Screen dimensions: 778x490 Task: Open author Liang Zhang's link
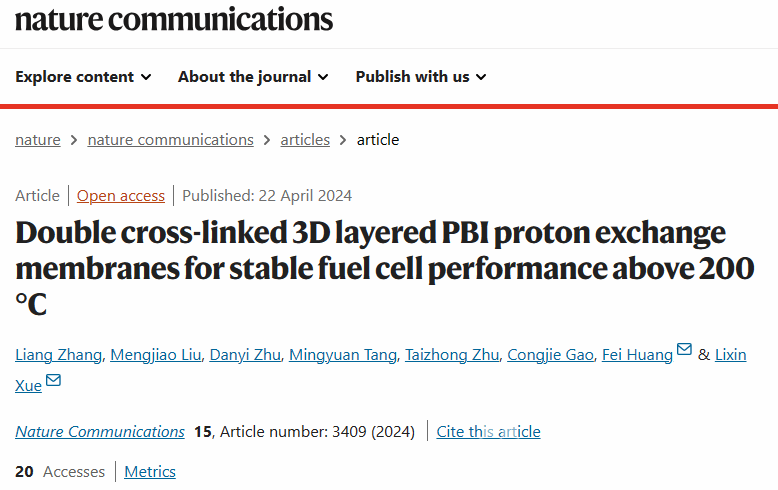(59, 355)
